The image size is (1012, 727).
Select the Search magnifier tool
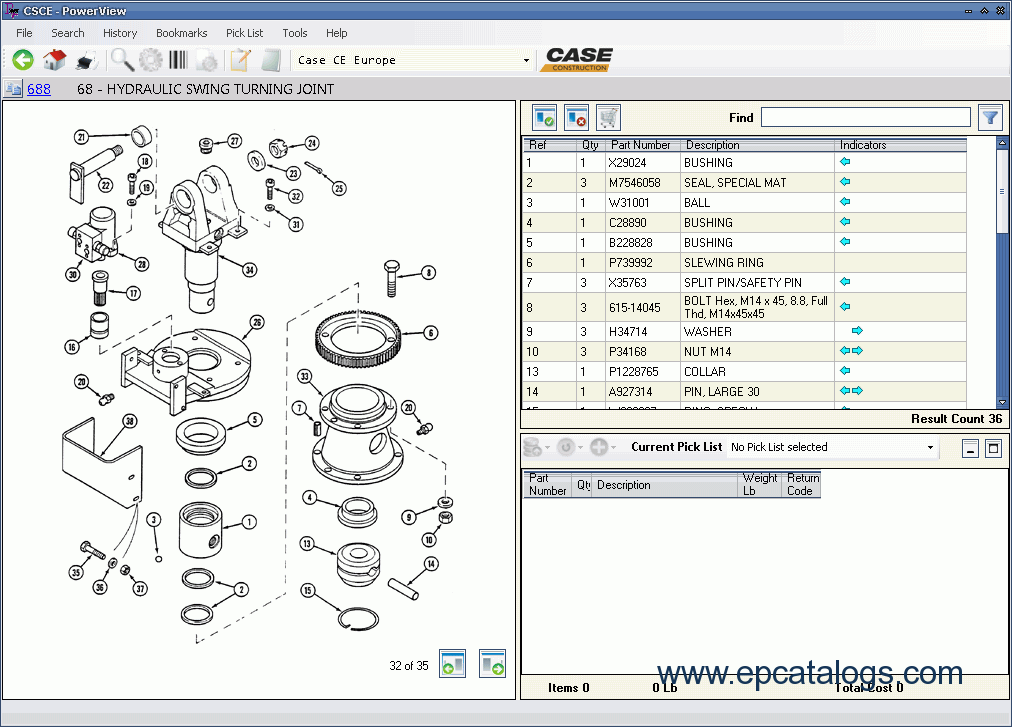[x=122, y=60]
